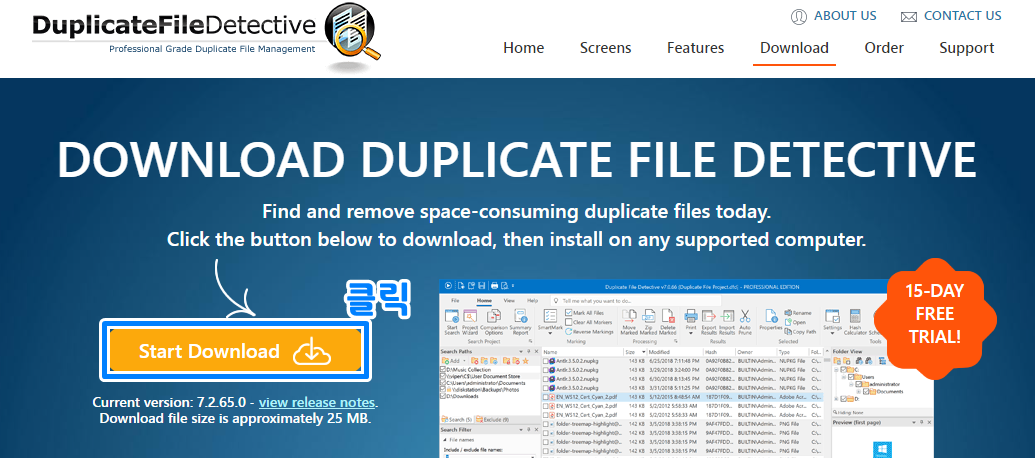Screen dimensions: 1035x458
Task: Open the Support nav item
Action: click(966, 48)
